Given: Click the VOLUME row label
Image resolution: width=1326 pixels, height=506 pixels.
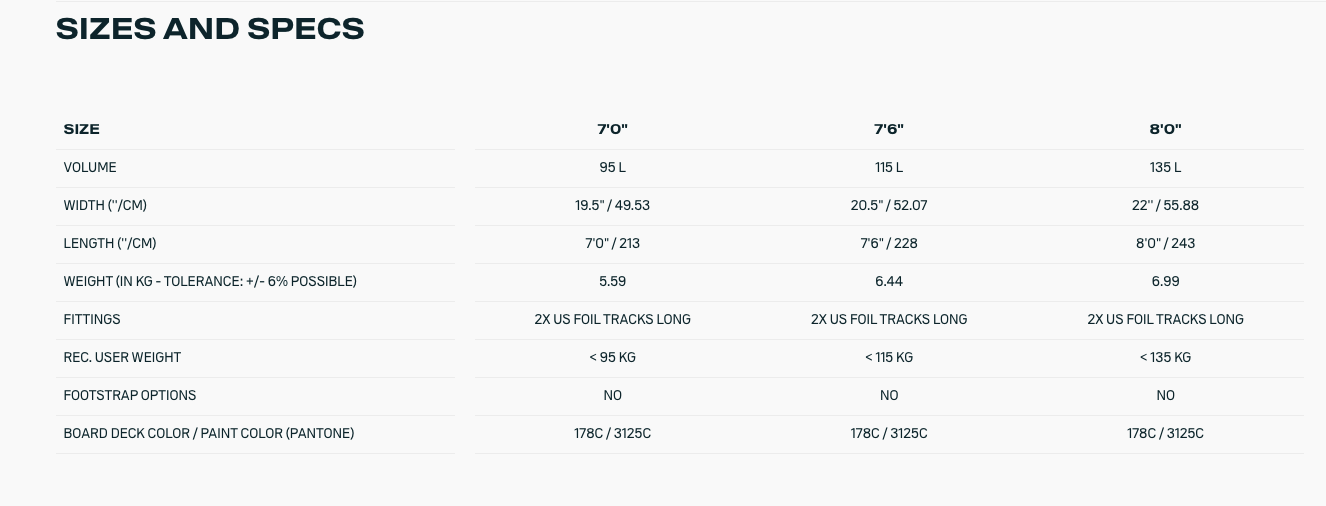Looking at the screenshot, I should coord(90,167).
